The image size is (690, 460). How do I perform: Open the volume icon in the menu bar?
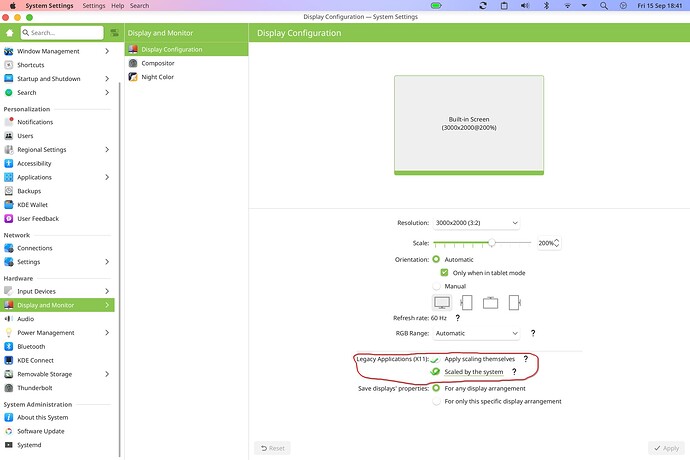(525, 6)
